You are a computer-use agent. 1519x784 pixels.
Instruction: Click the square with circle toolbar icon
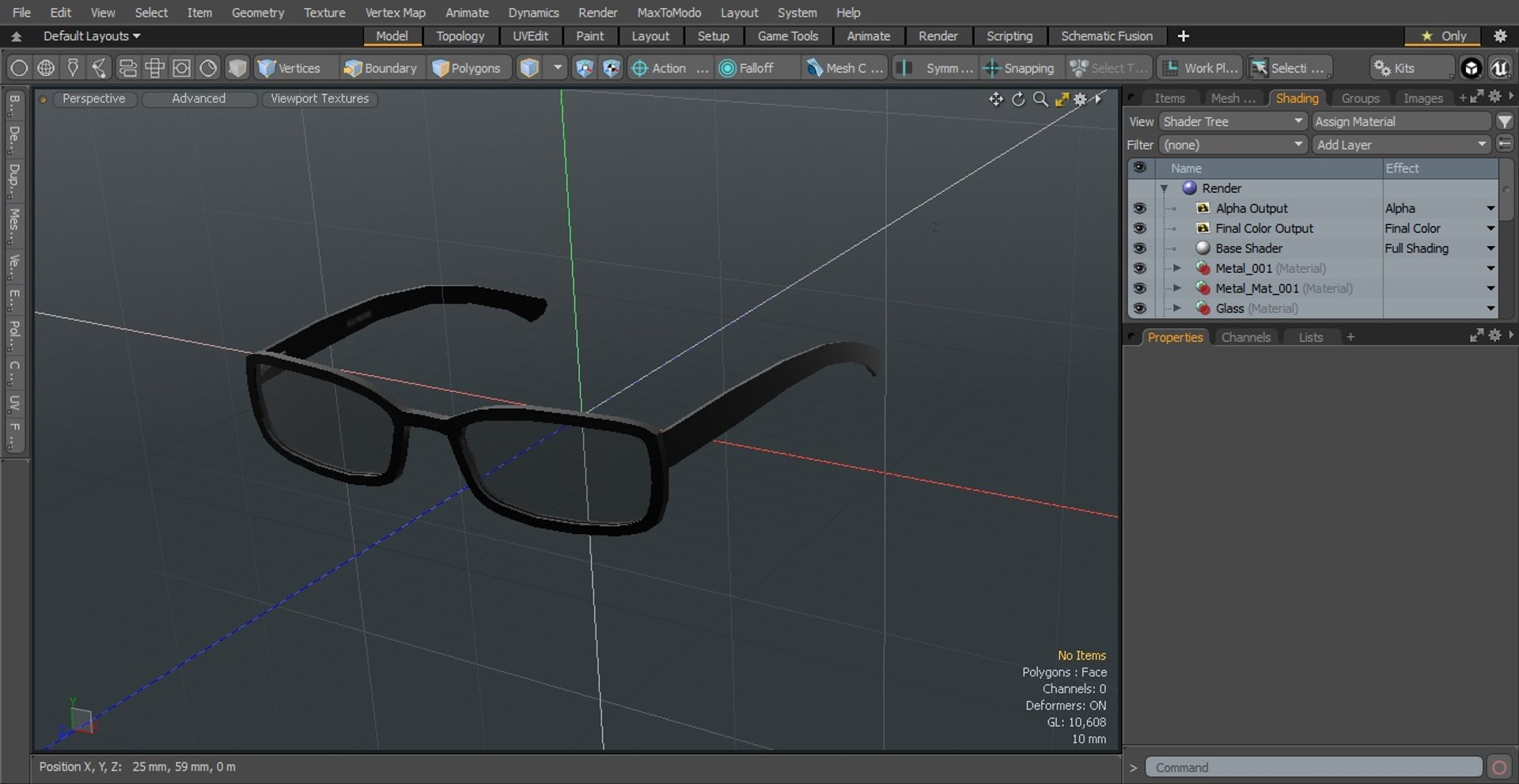181,68
